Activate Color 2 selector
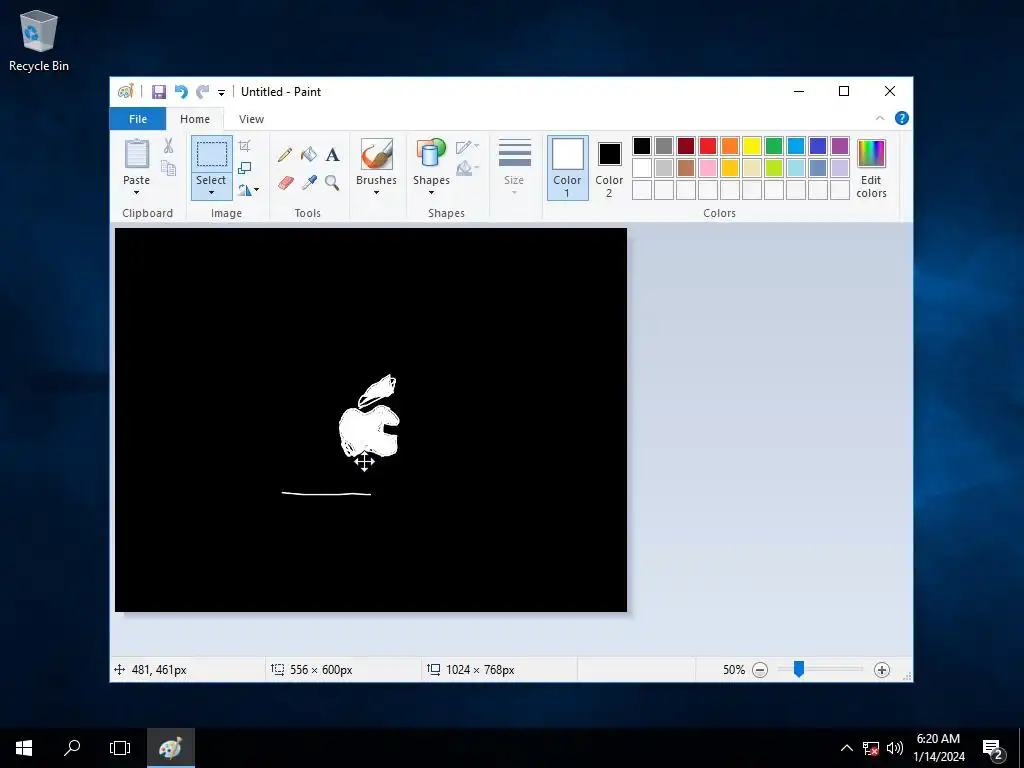This screenshot has height=768, width=1024. [609, 168]
